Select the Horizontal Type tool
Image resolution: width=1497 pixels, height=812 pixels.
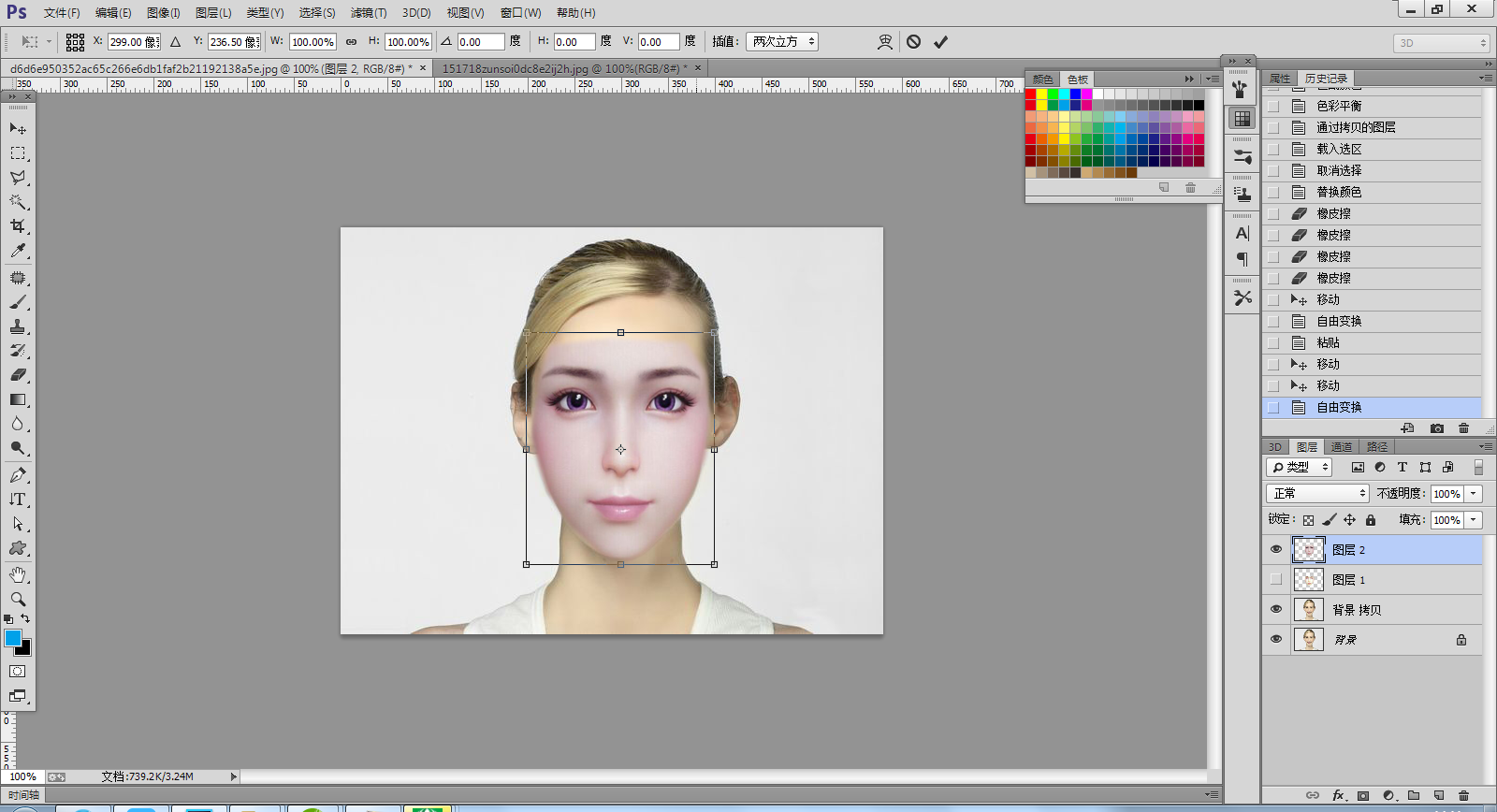(17, 500)
